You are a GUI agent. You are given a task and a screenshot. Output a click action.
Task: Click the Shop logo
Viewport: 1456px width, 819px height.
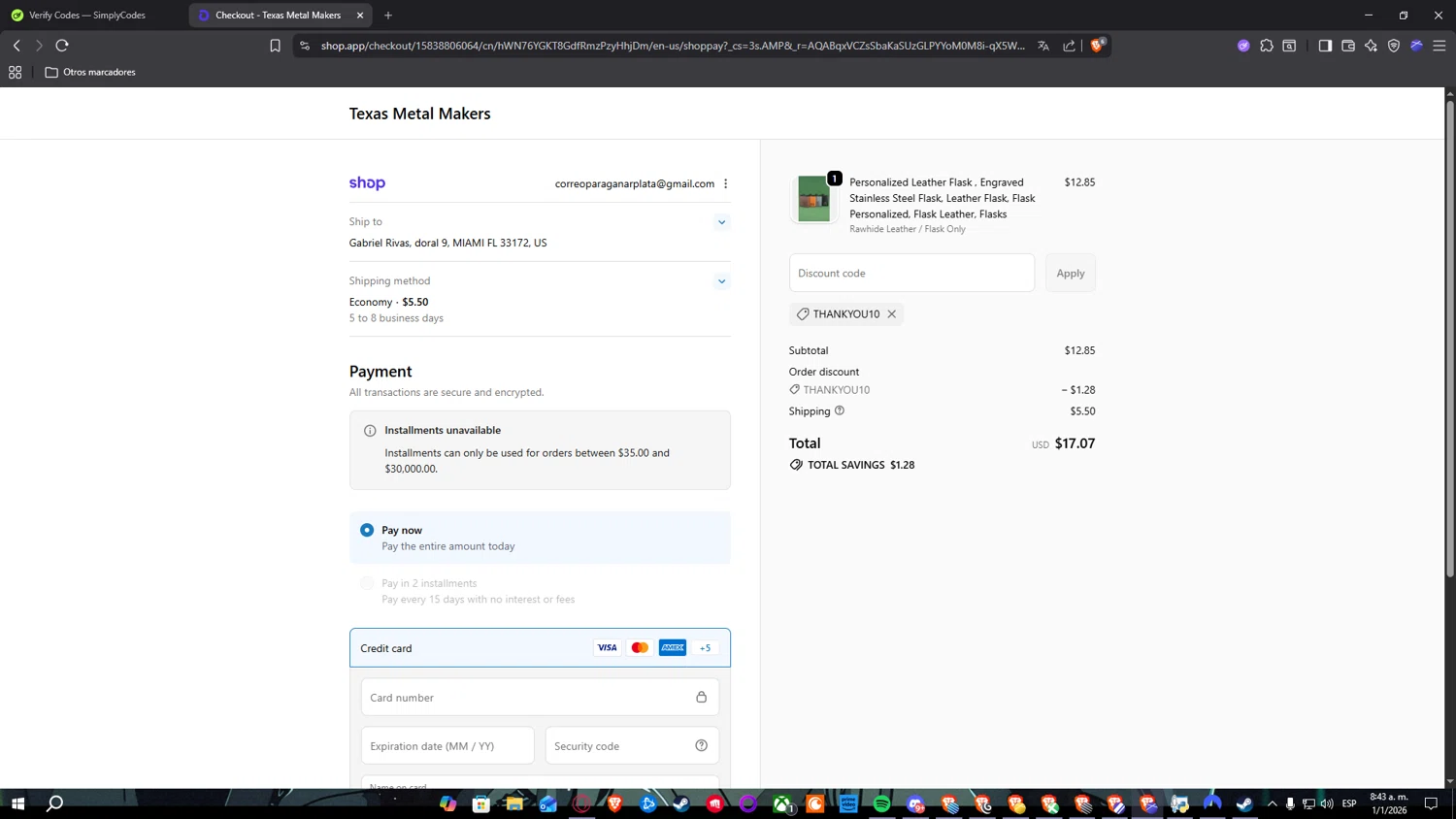(367, 182)
